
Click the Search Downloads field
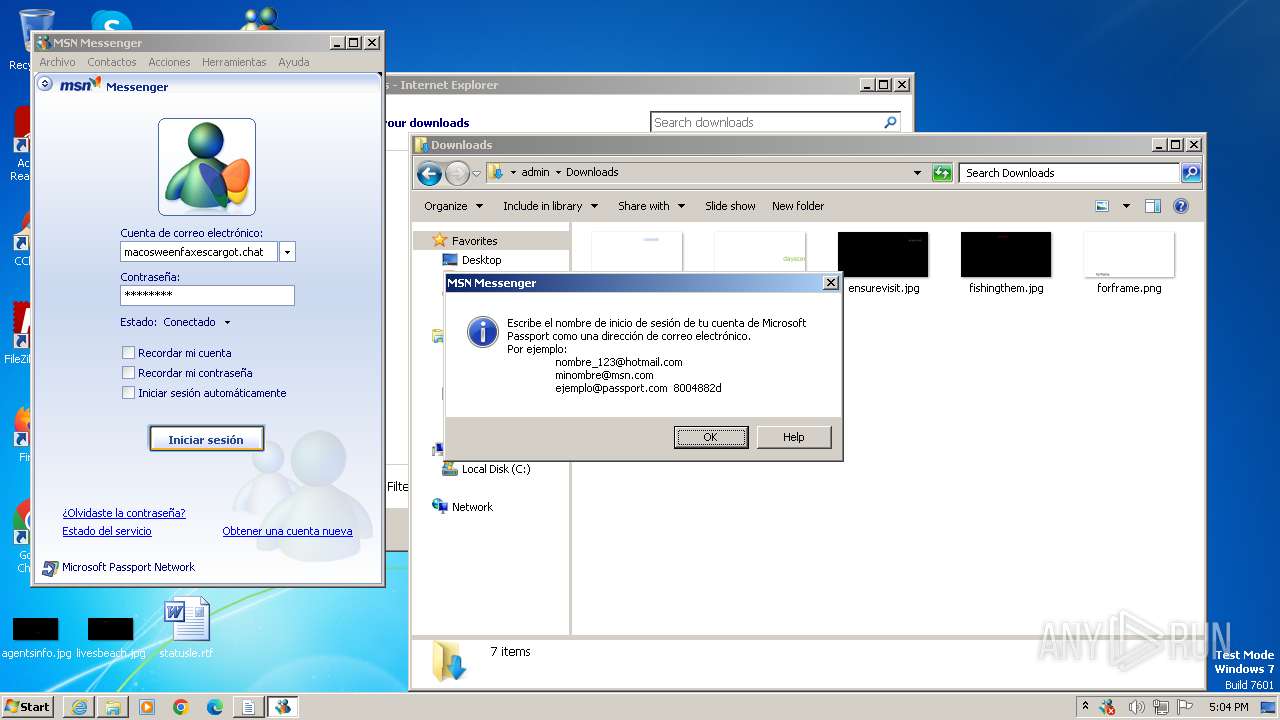coord(1069,173)
